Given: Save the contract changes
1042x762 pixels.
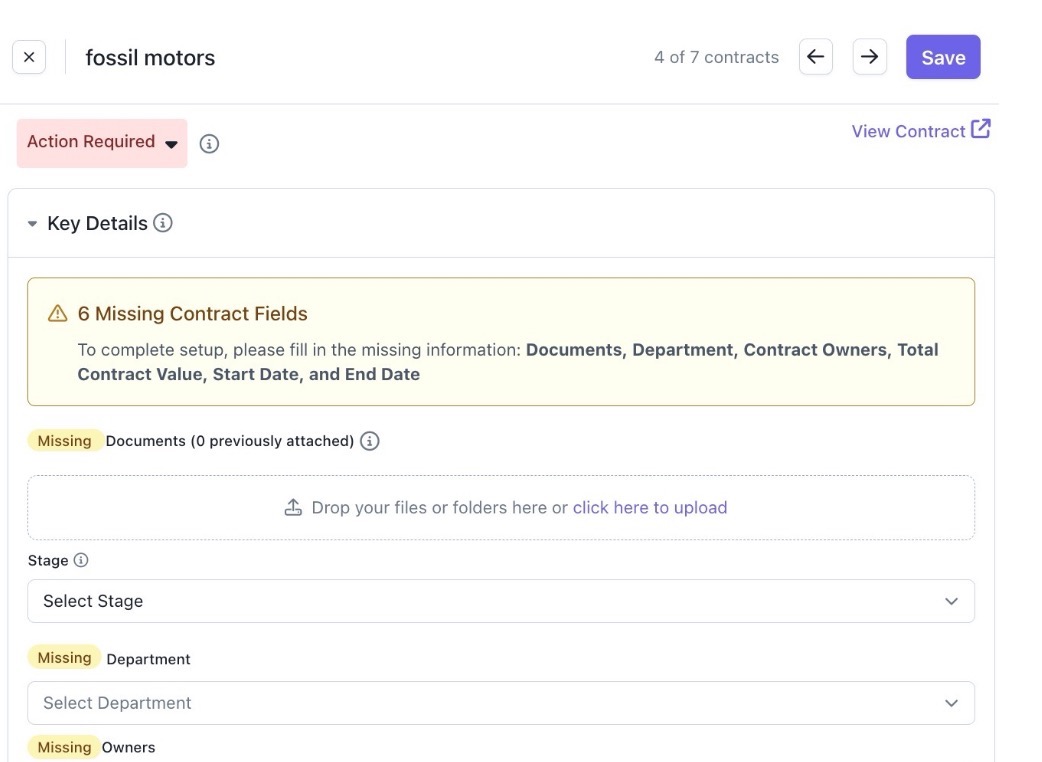Looking at the screenshot, I should (x=942, y=57).
